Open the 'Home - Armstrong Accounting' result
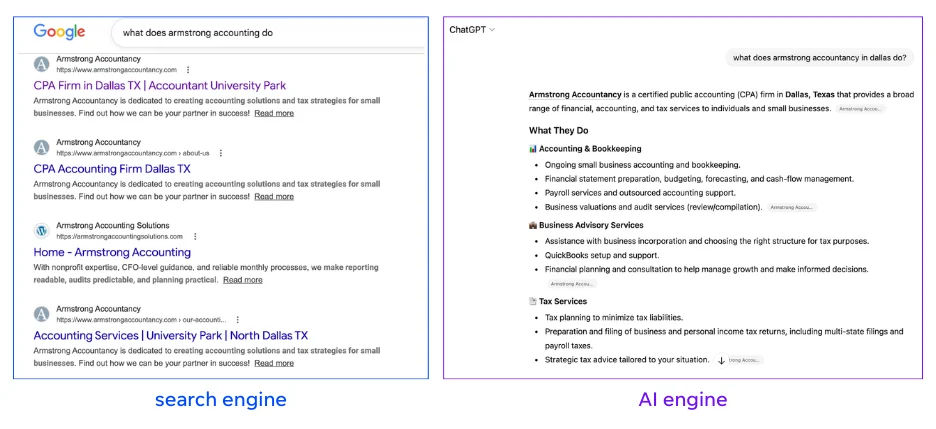 pyautogui.click(x=112, y=252)
